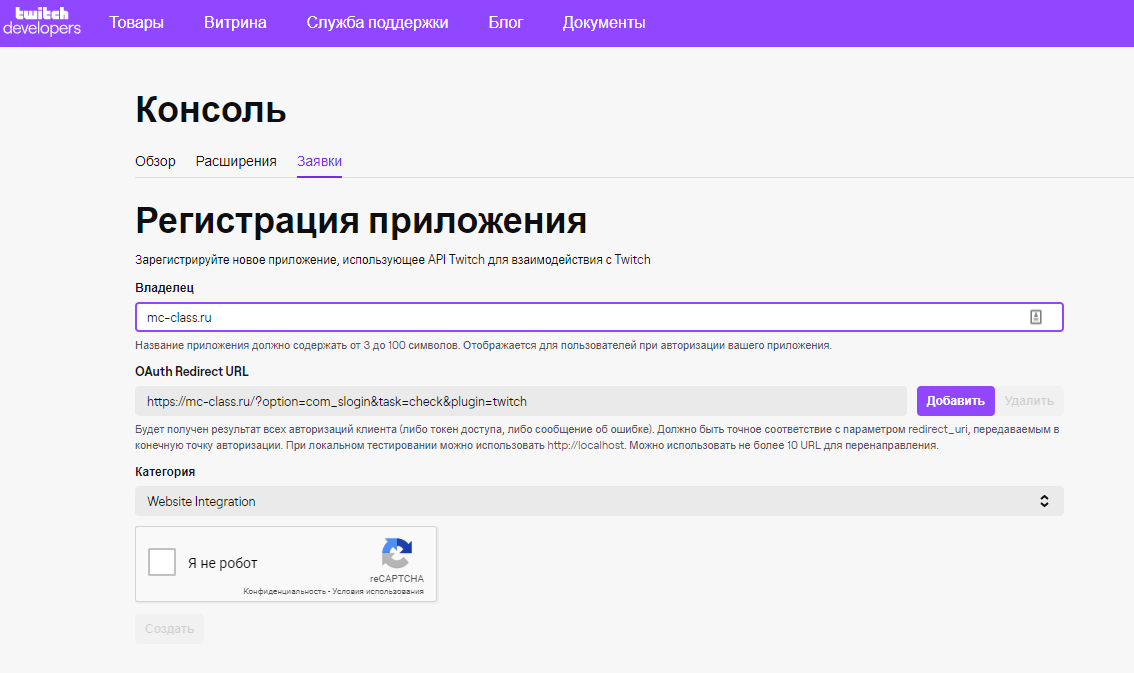Viewport: 1134px width, 673px height.
Task: Expand the Категория dropdown arrows
Action: (1044, 501)
